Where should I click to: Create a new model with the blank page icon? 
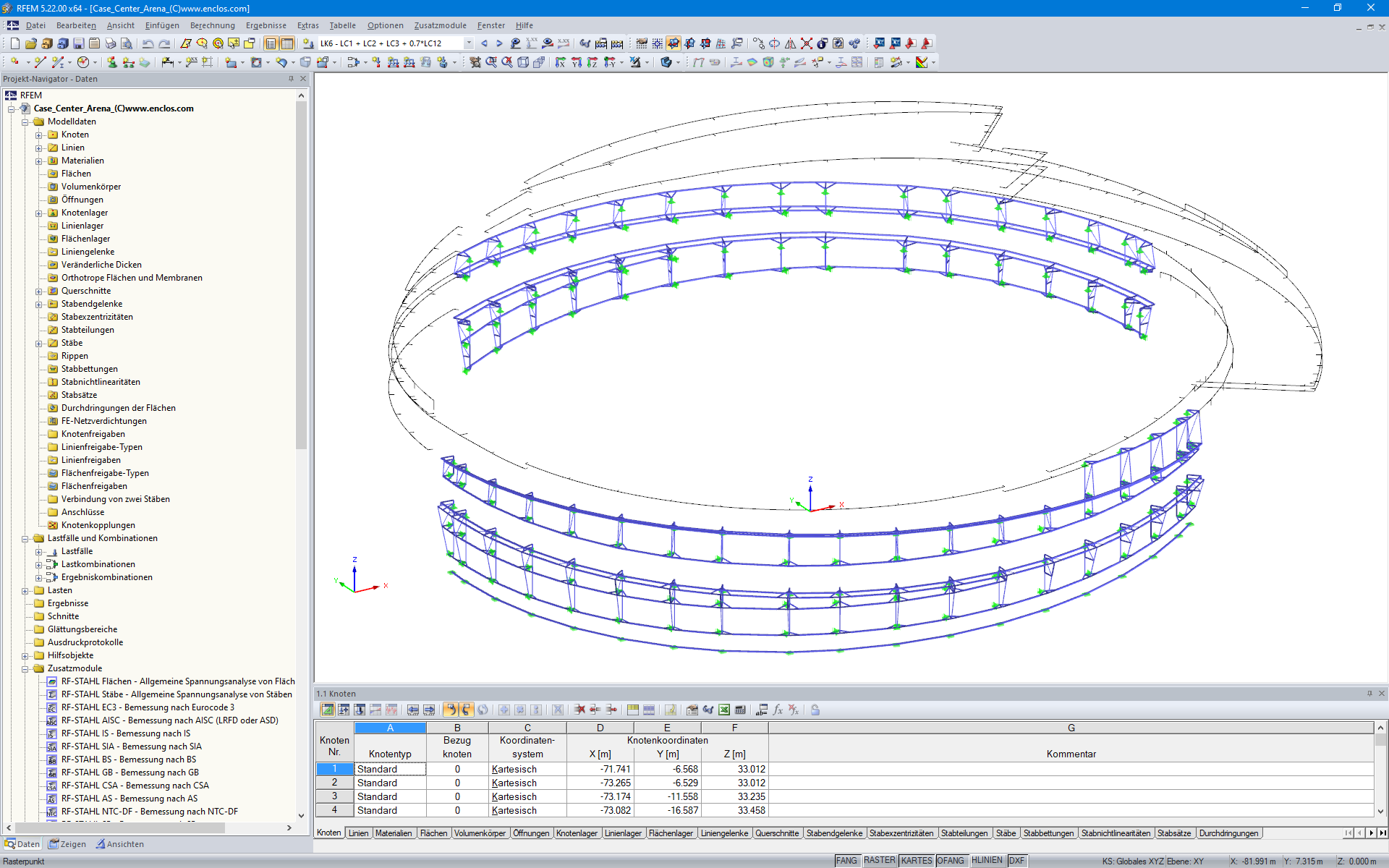coord(15,43)
